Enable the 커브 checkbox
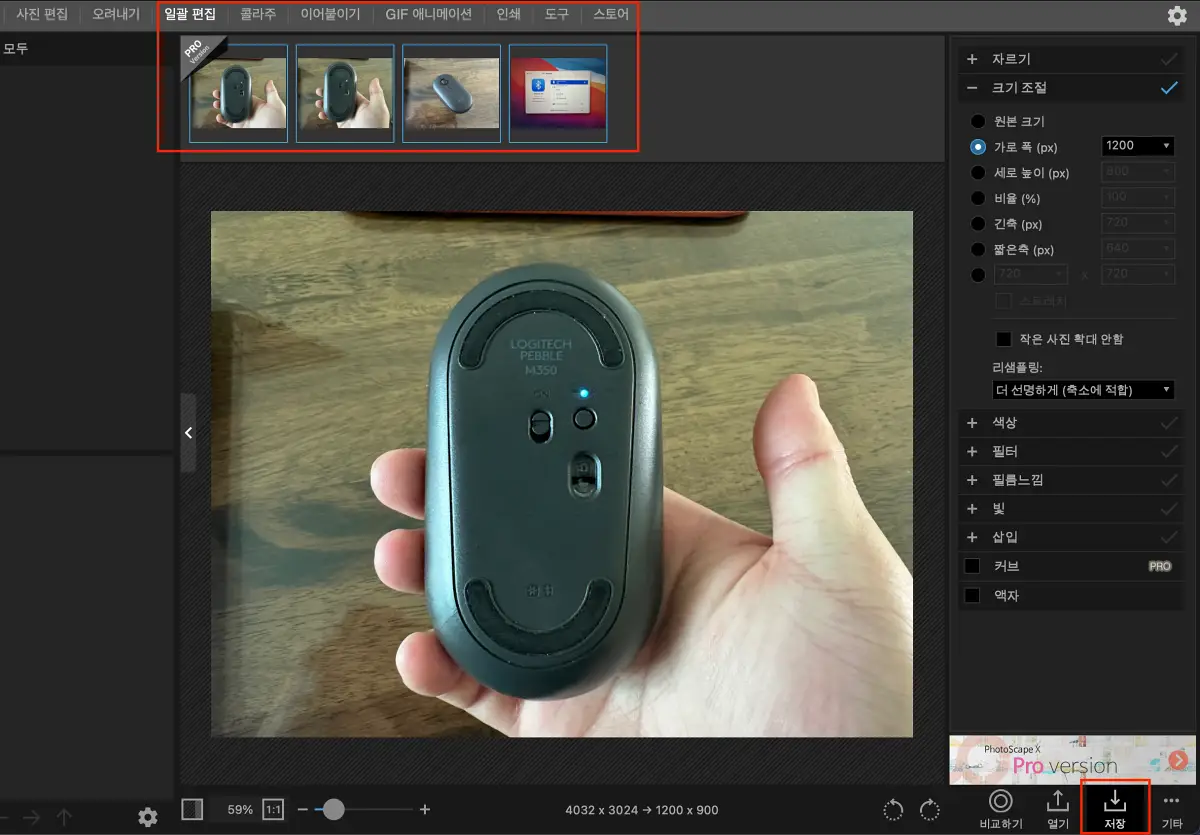Screen dimensions: 1200x835 972,566
